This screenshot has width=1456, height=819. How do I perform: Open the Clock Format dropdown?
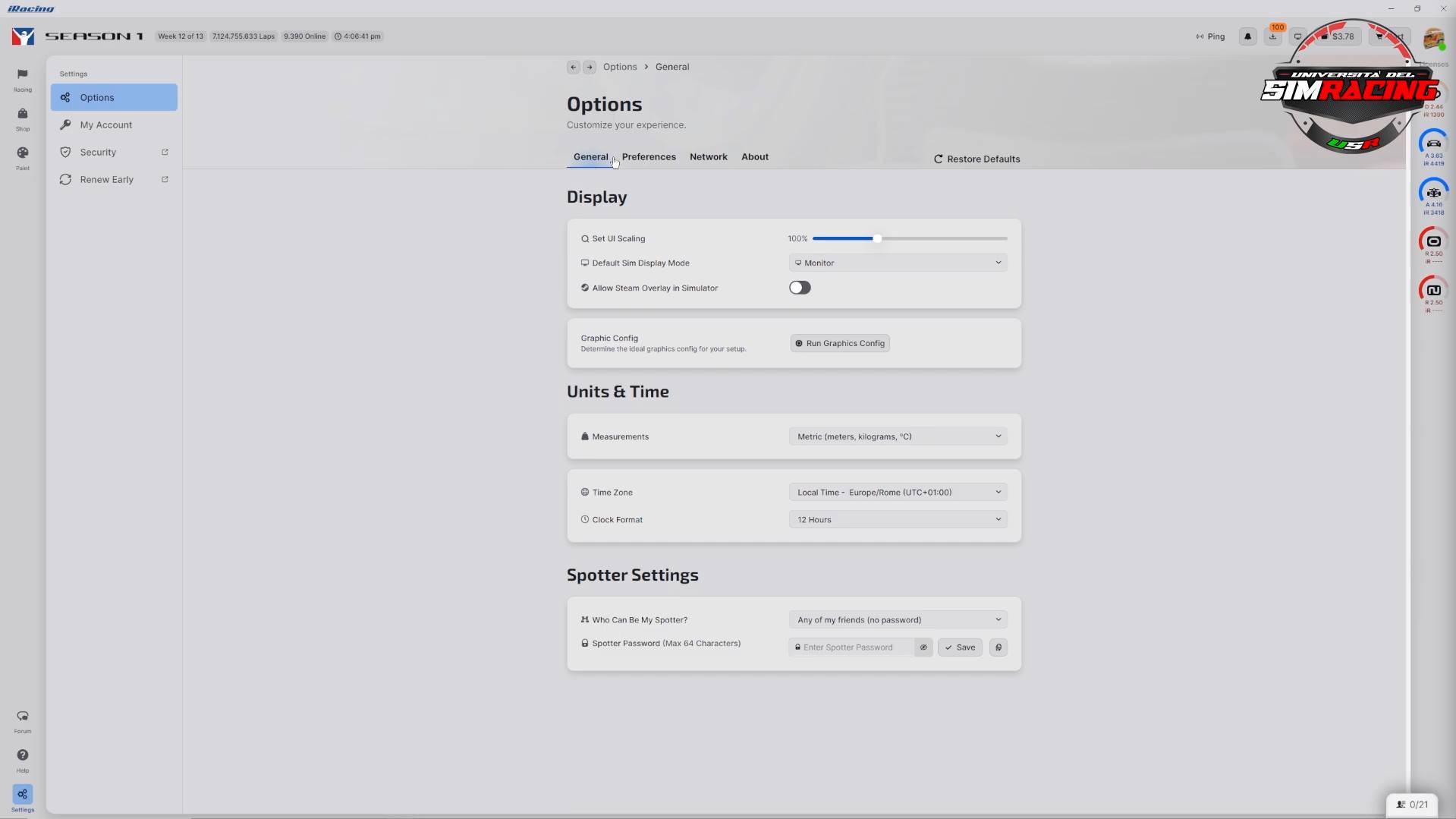(898, 520)
